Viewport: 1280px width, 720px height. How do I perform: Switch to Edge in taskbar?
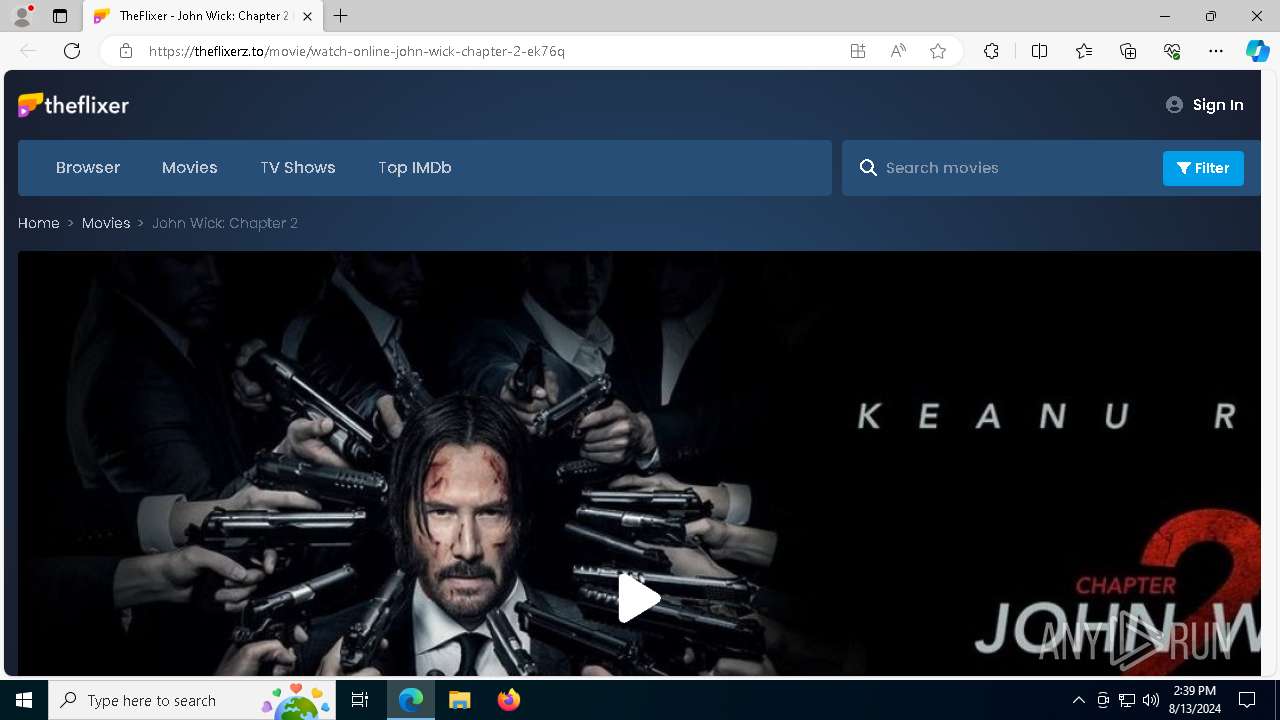(411, 700)
